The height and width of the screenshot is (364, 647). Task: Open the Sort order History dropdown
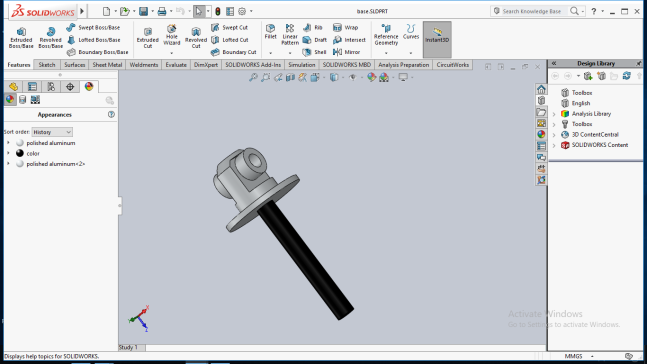pos(52,132)
